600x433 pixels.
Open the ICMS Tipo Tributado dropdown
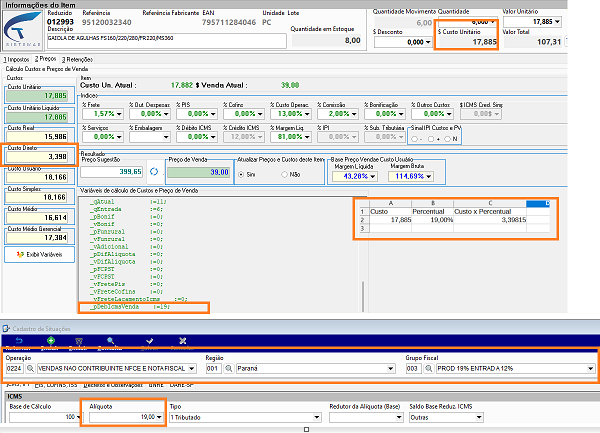pyautogui.click(x=317, y=417)
